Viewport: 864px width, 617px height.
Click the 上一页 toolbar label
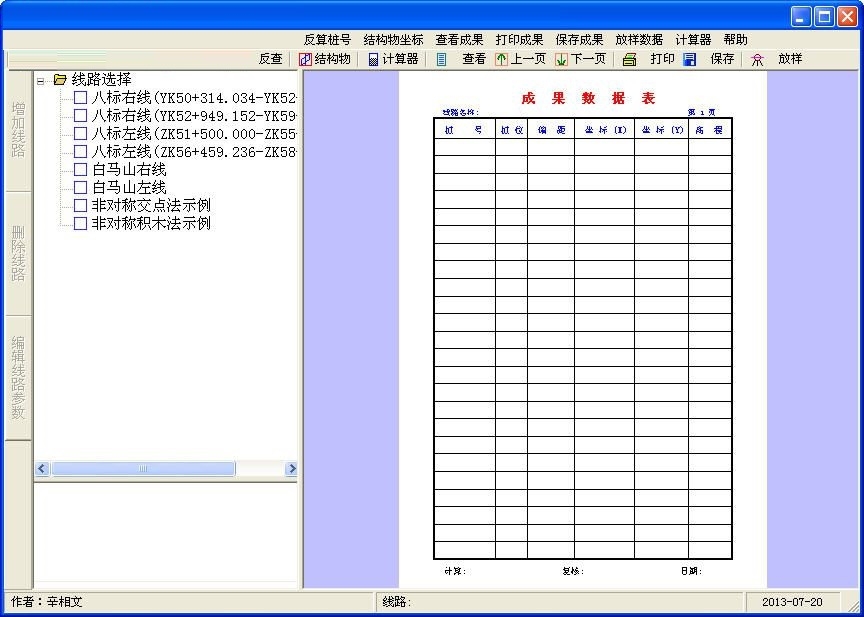pyautogui.click(x=528, y=59)
